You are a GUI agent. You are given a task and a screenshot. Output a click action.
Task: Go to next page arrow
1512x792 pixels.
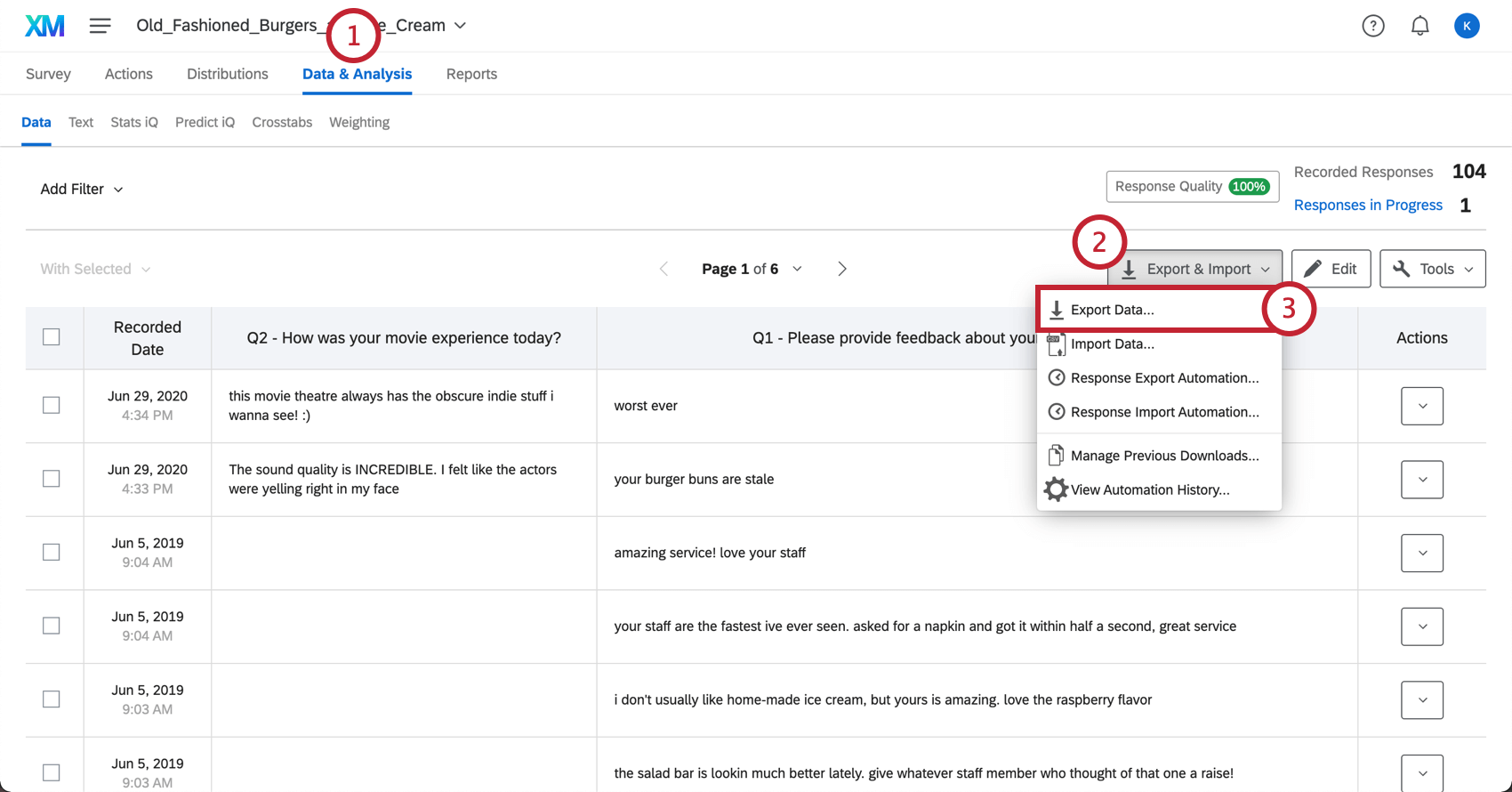pyautogui.click(x=841, y=269)
